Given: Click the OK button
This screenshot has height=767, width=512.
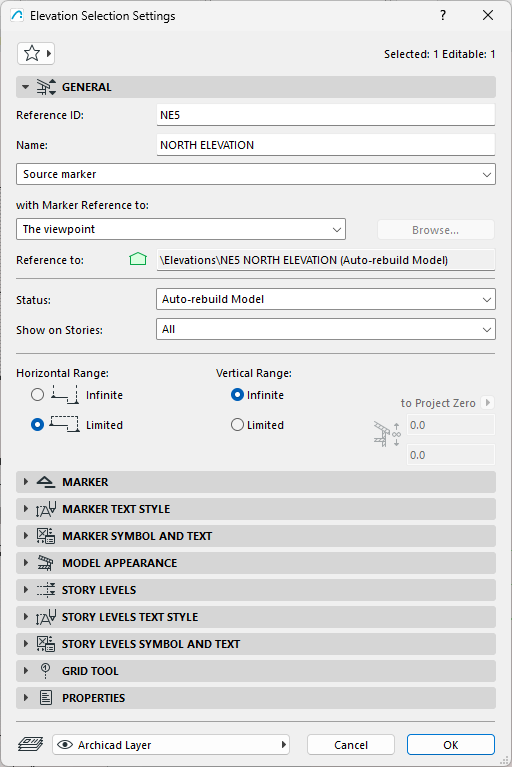Looking at the screenshot, I should click(x=450, y=745).
